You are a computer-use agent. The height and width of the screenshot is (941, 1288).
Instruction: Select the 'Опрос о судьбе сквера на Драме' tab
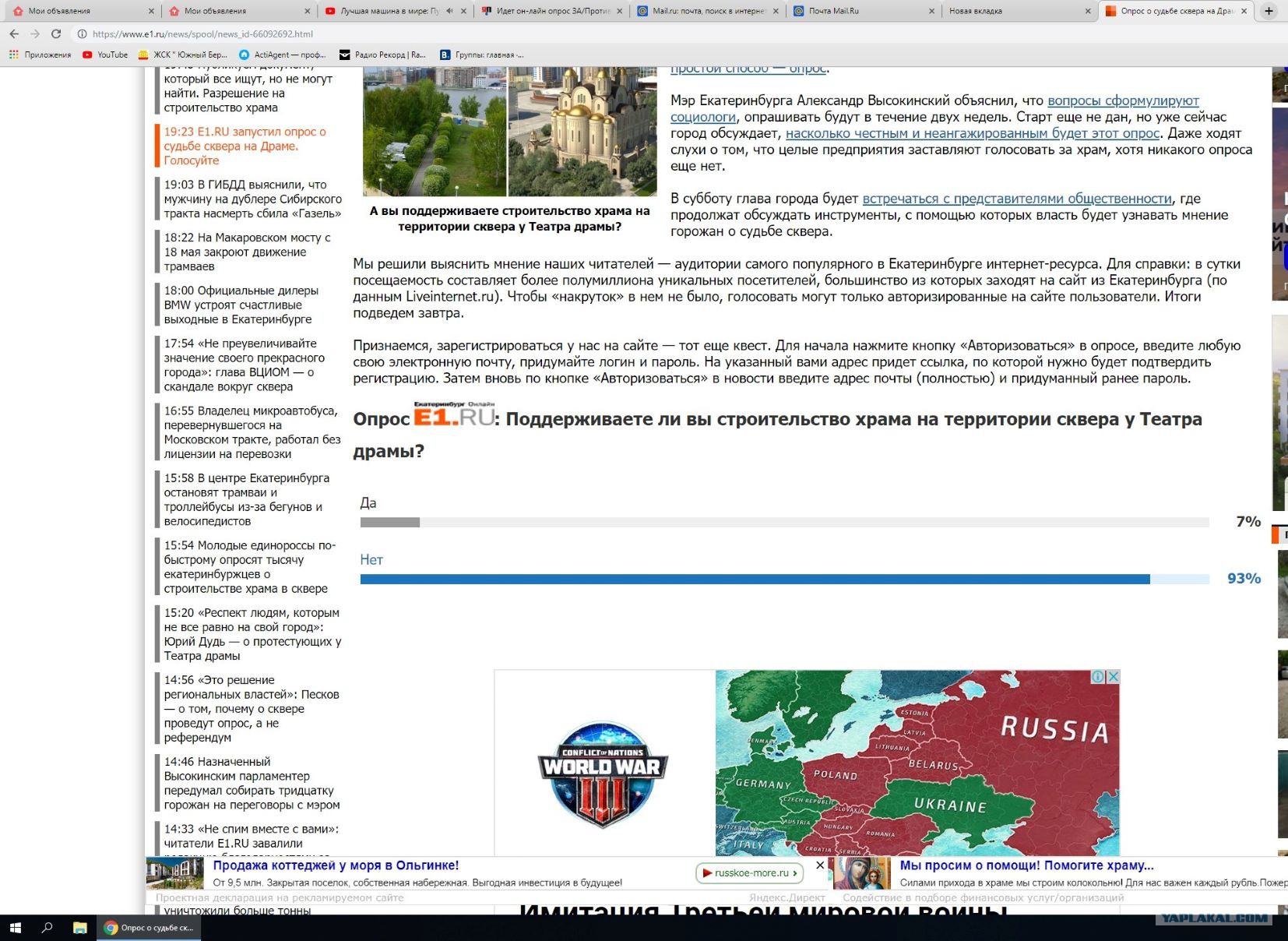[x=1174, y=11]
